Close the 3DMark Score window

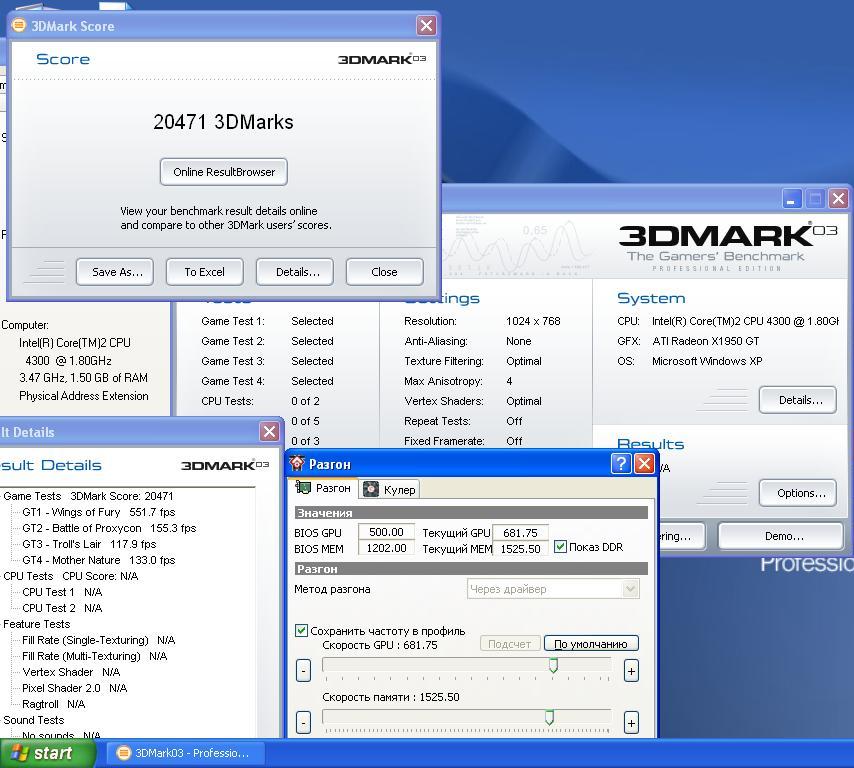coord(426,25)
